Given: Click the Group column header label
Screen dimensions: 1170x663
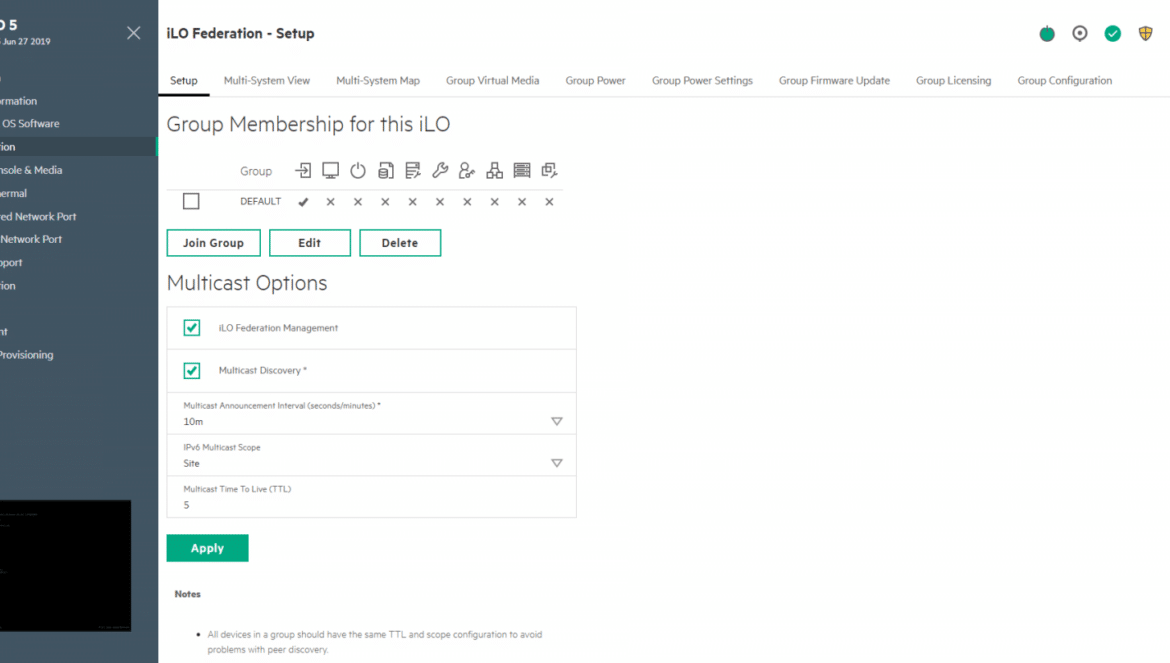Looking at the screenshot, I should coord(256,172).
